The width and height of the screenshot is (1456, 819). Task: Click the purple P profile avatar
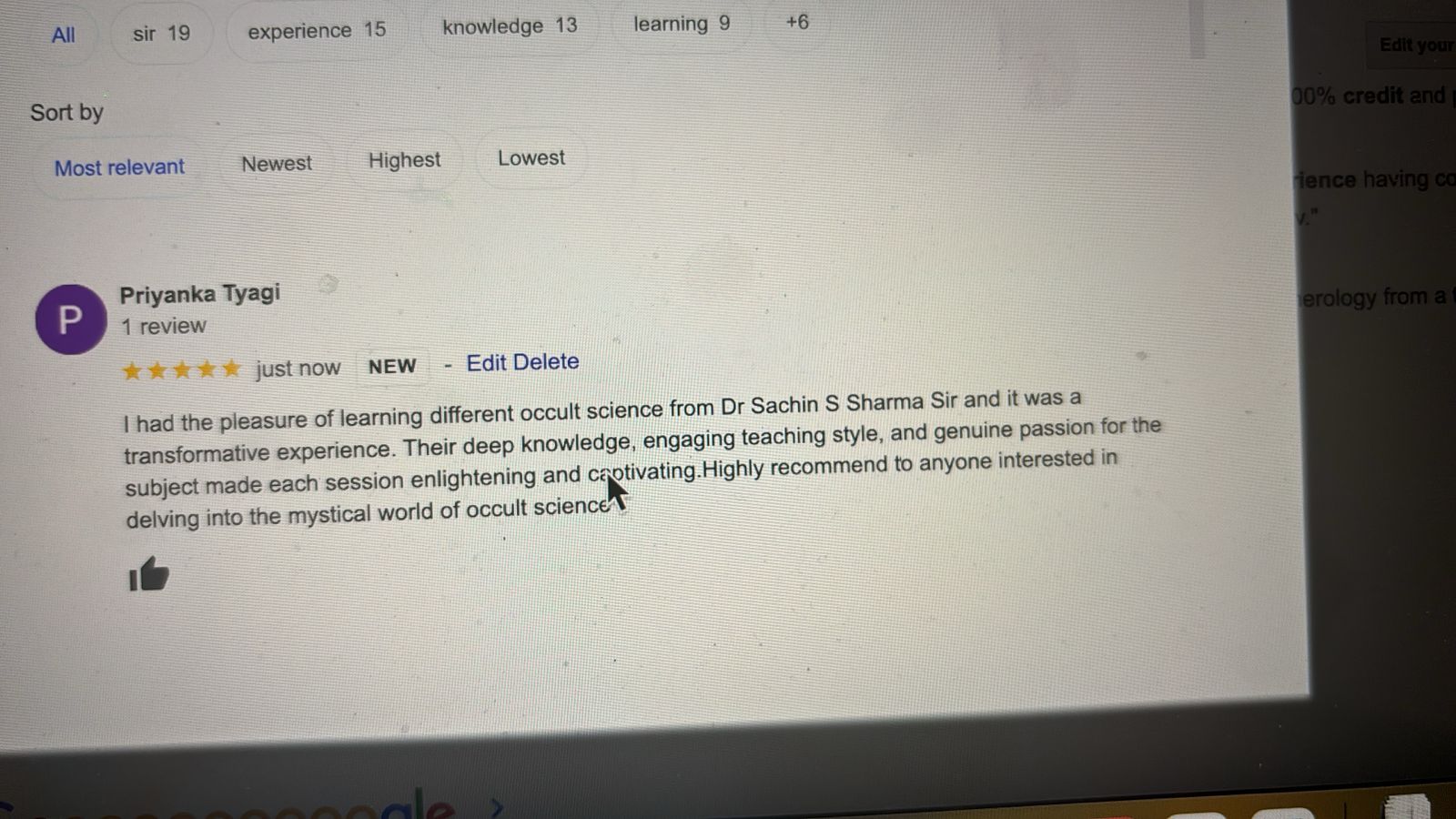click(70, 319)
